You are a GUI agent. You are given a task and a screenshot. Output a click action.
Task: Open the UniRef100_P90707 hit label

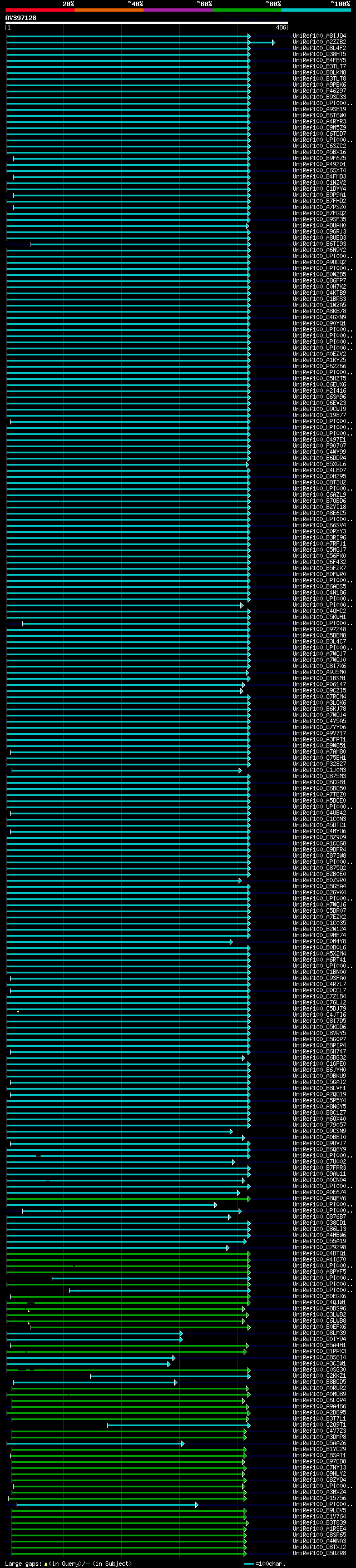319,446
